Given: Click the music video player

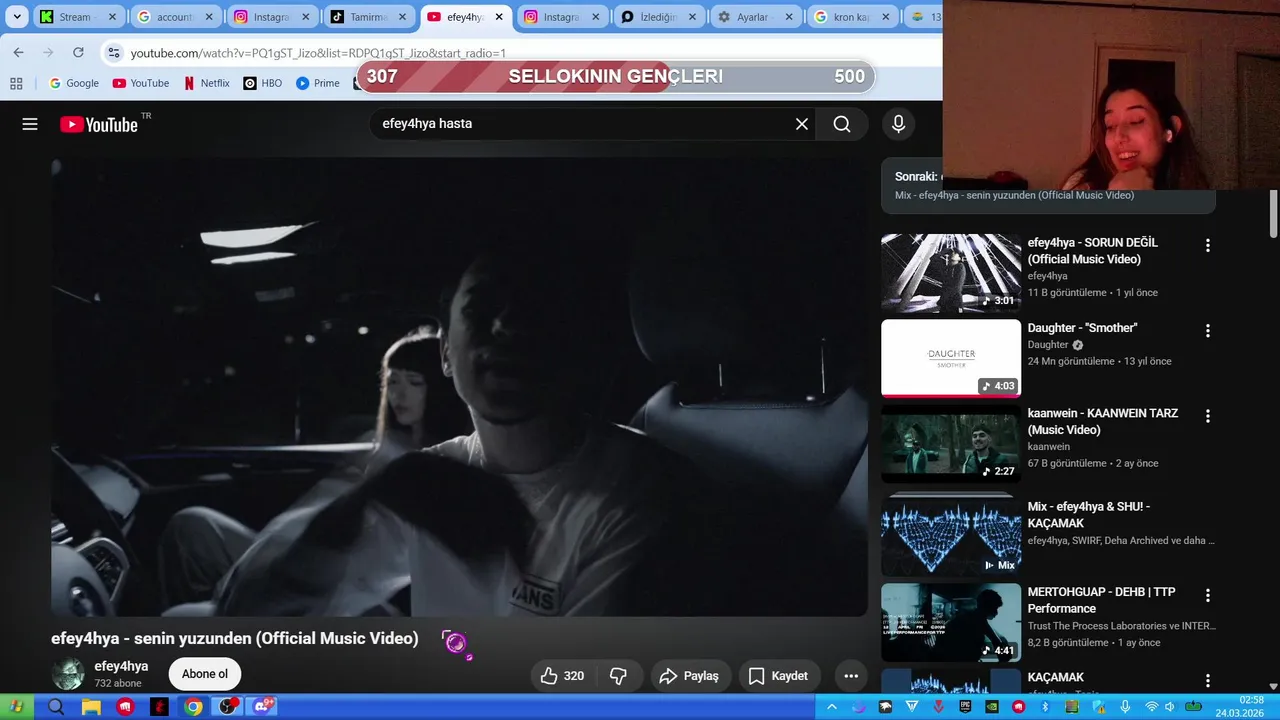Looking at the screenshot, I should [x=459, y=387].
